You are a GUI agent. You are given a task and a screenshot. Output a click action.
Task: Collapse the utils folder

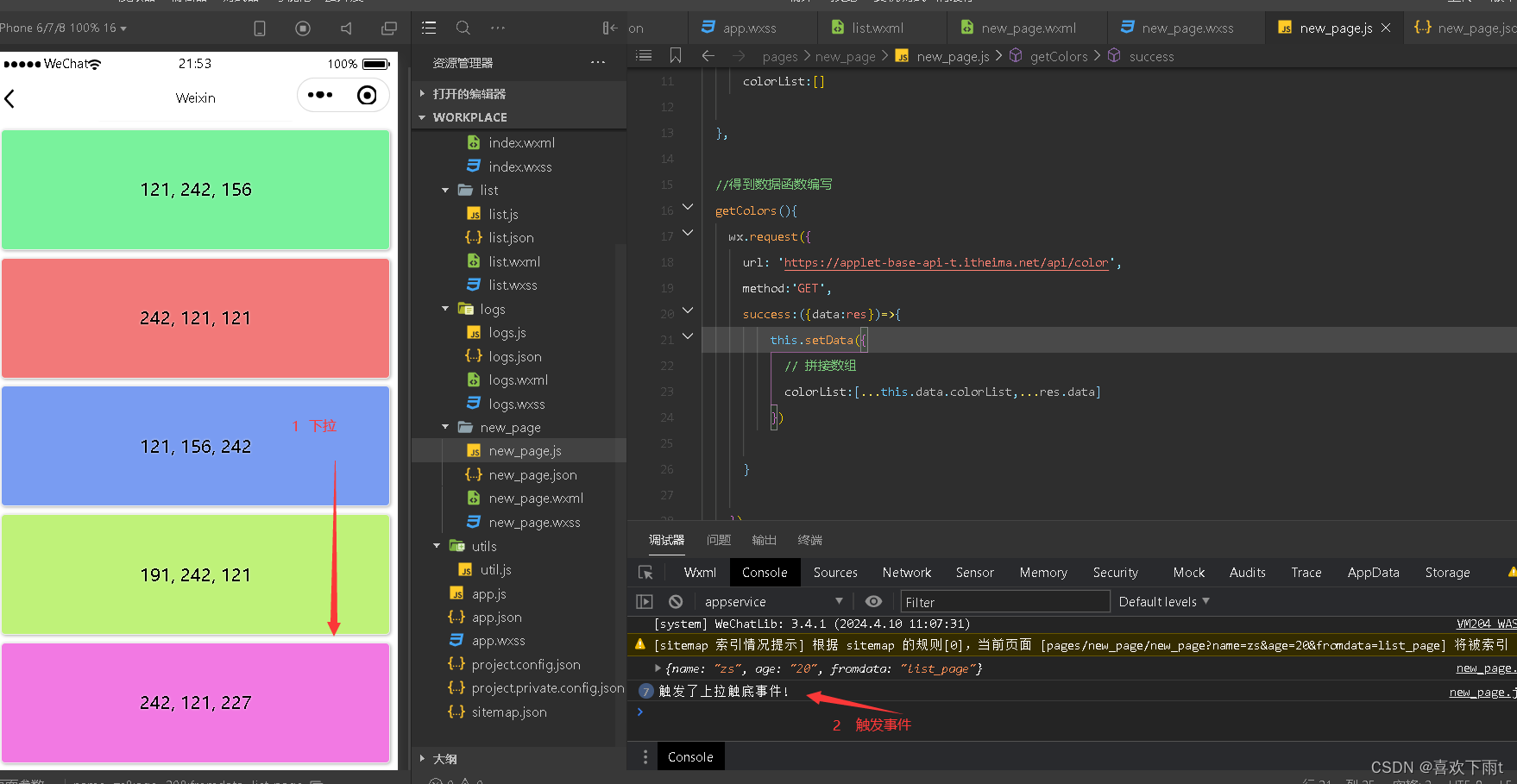437,546
